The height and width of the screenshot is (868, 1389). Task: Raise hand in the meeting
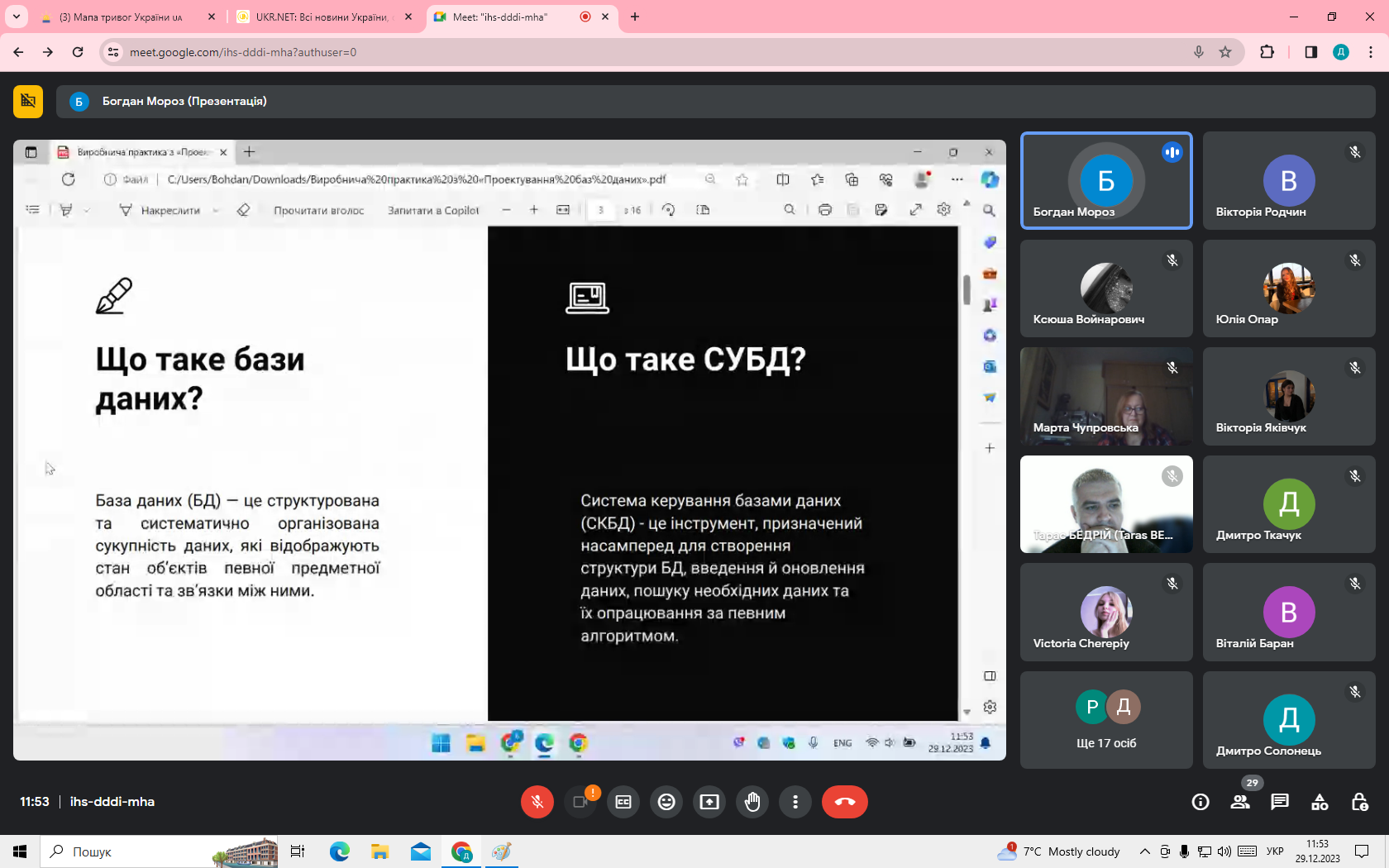pos(752,802)
